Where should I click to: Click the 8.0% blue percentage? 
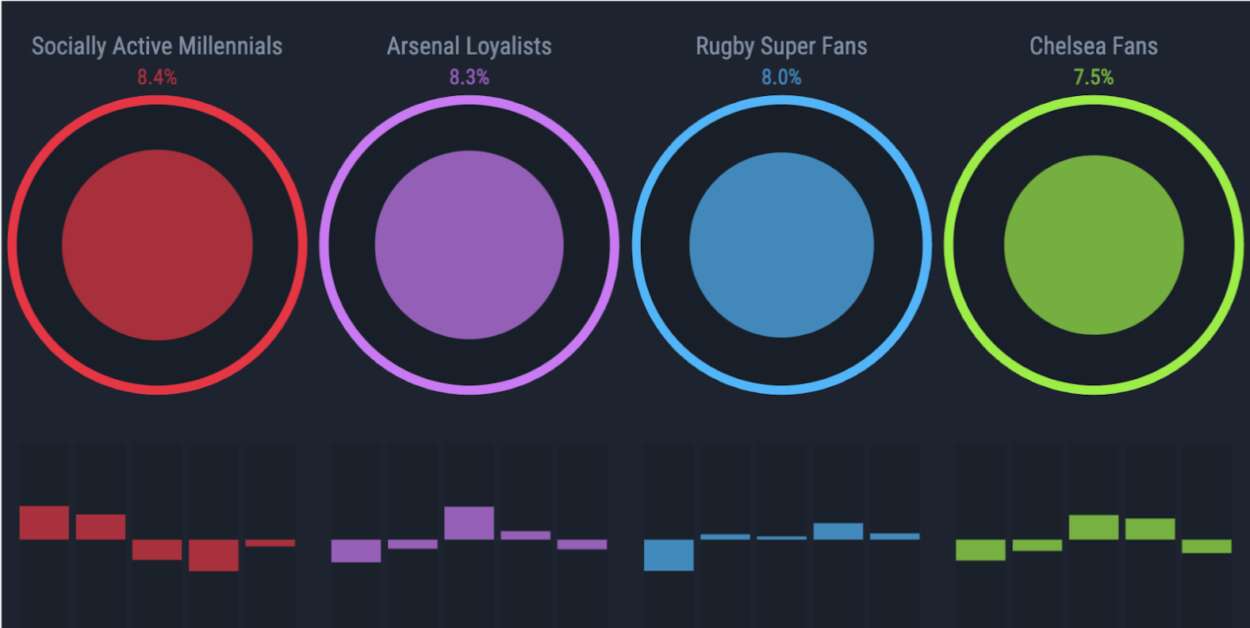(x=781, y=77)
